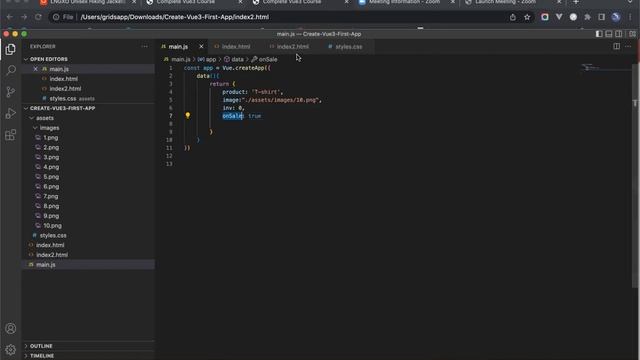The image size is (640, 360).
Task: Open the Search view in activity bar
Action: (x=11, y=70)
